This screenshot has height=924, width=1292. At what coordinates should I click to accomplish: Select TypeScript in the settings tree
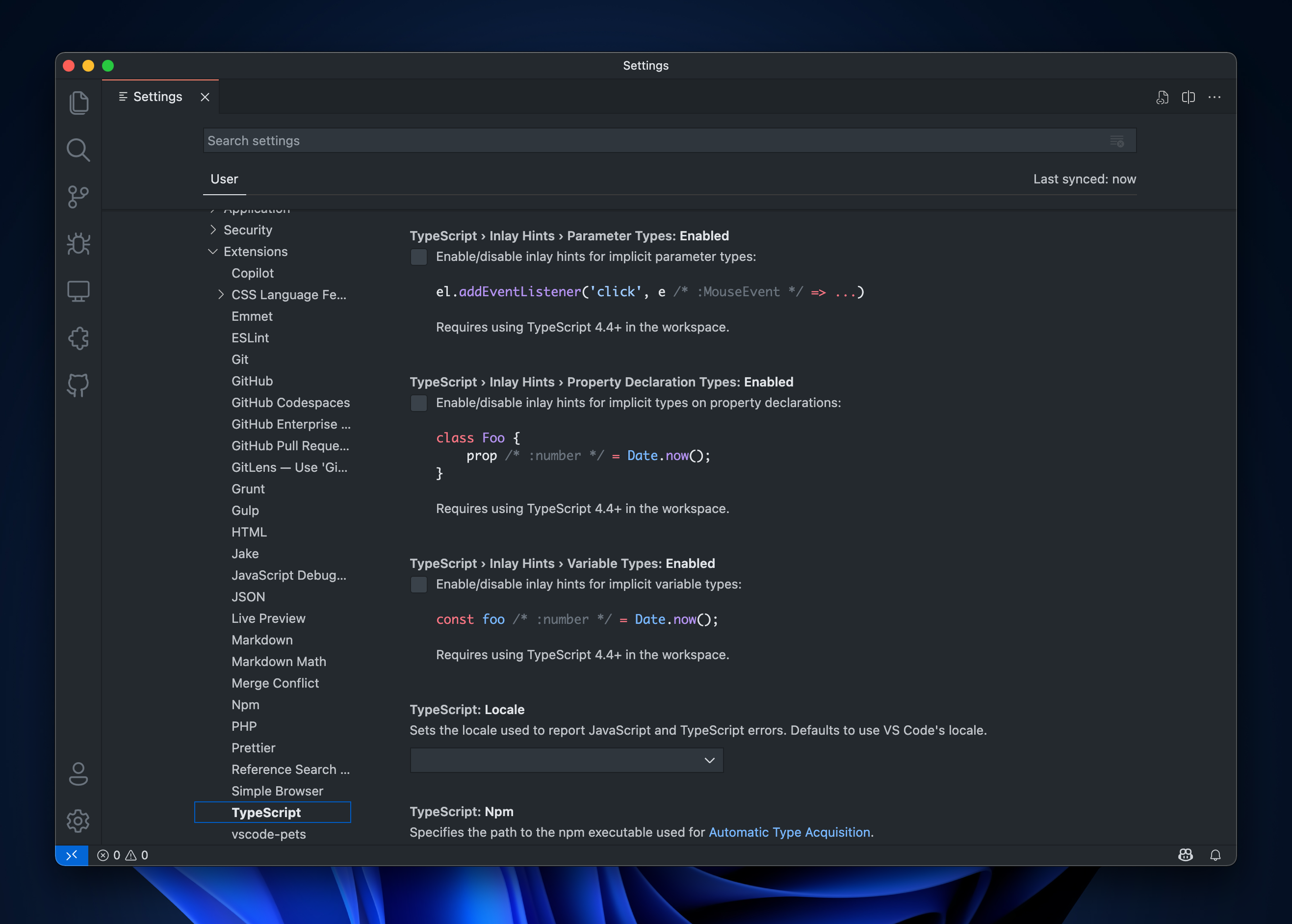[266, 812]
